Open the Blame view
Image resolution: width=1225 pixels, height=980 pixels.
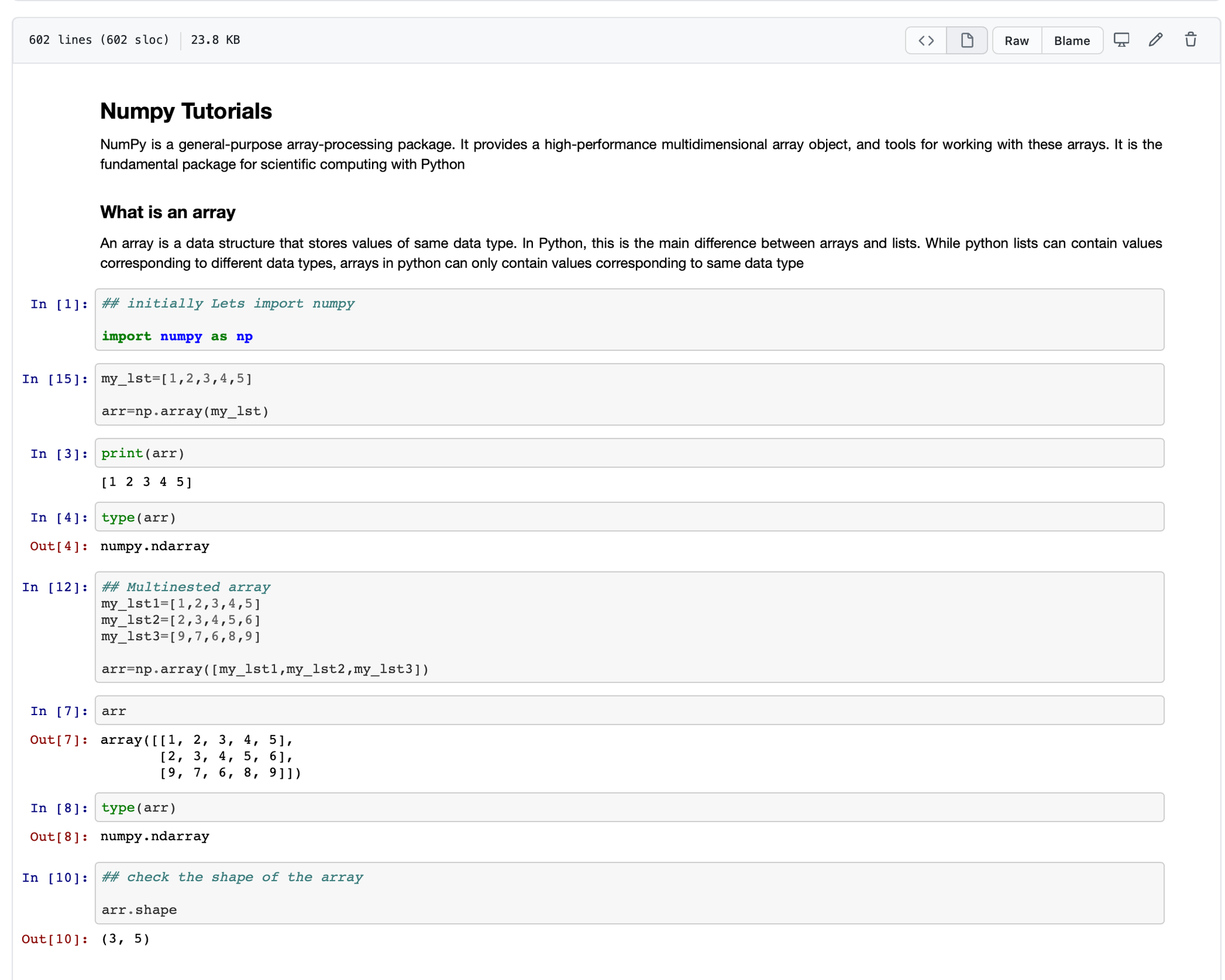[1071, 41]
